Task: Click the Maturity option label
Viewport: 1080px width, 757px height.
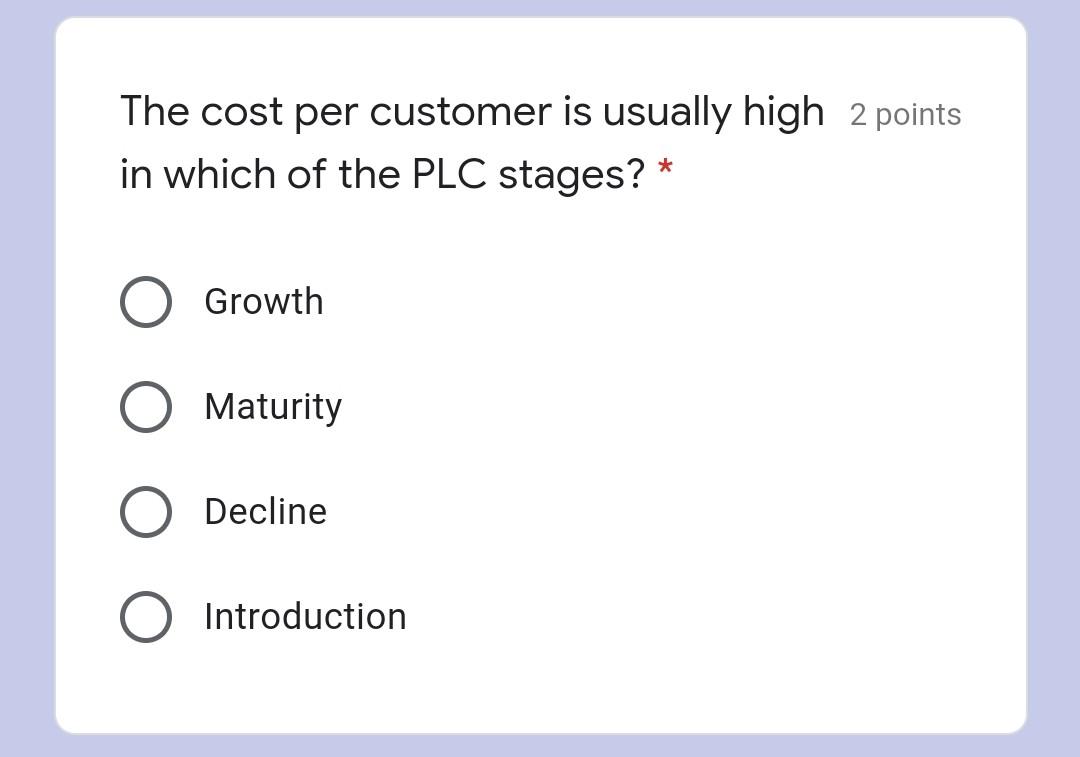Action: click(x=272, y=406)
